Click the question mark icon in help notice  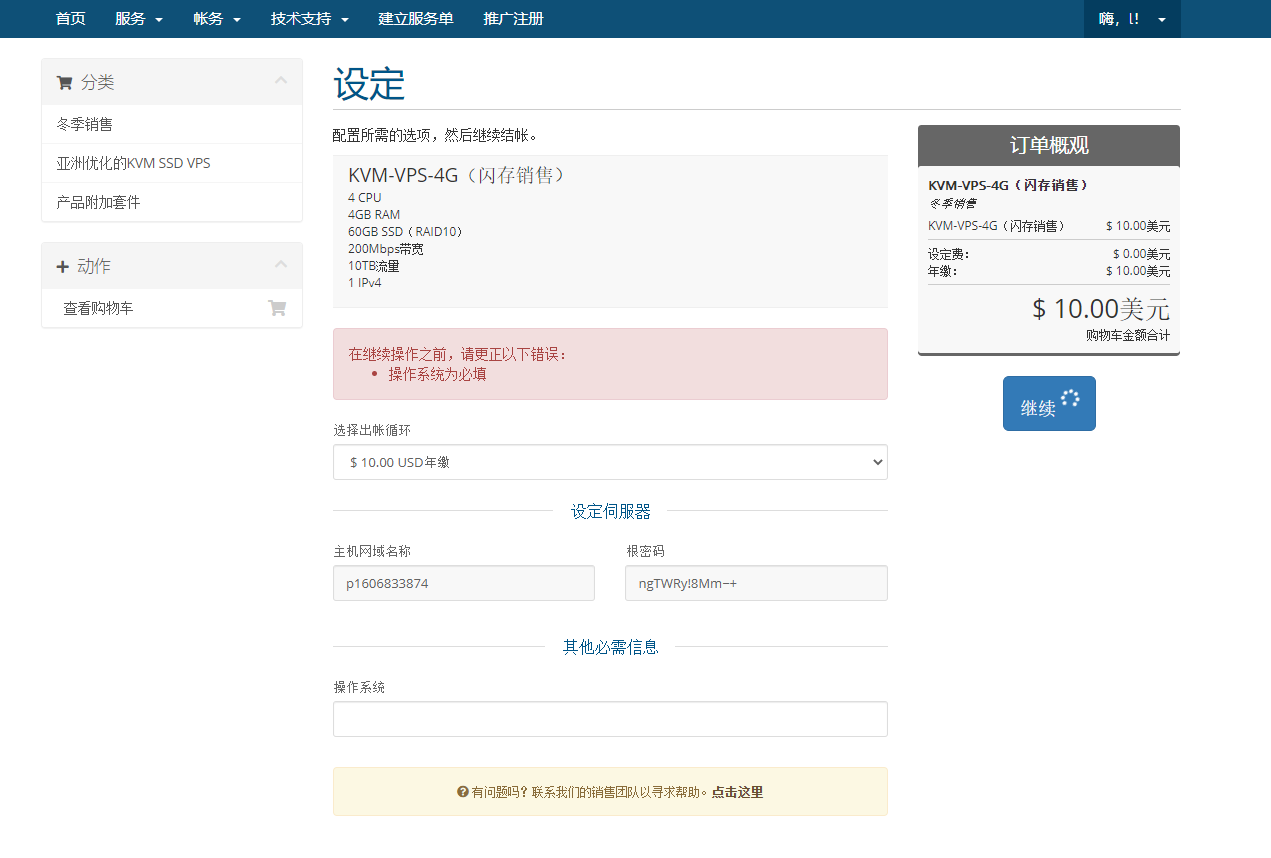pos(462,792)
